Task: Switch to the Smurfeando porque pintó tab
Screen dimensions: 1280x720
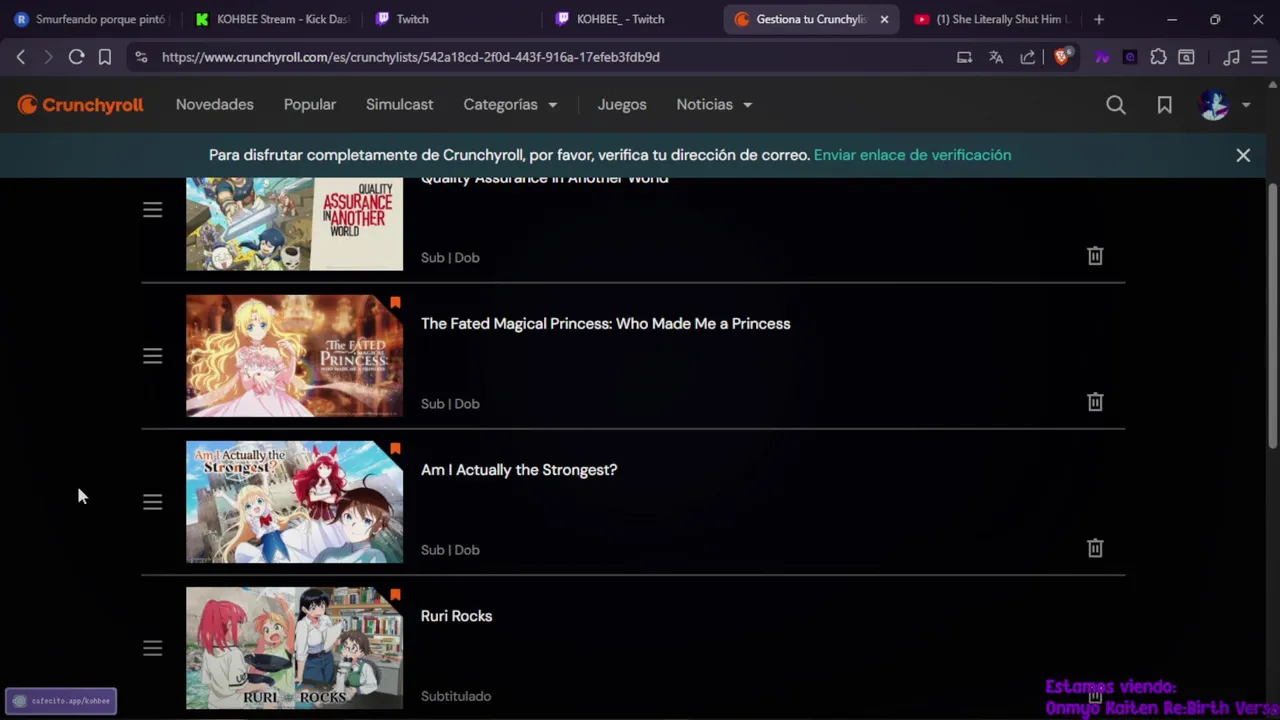Action: pyautogui.click(x=92, y=19)
